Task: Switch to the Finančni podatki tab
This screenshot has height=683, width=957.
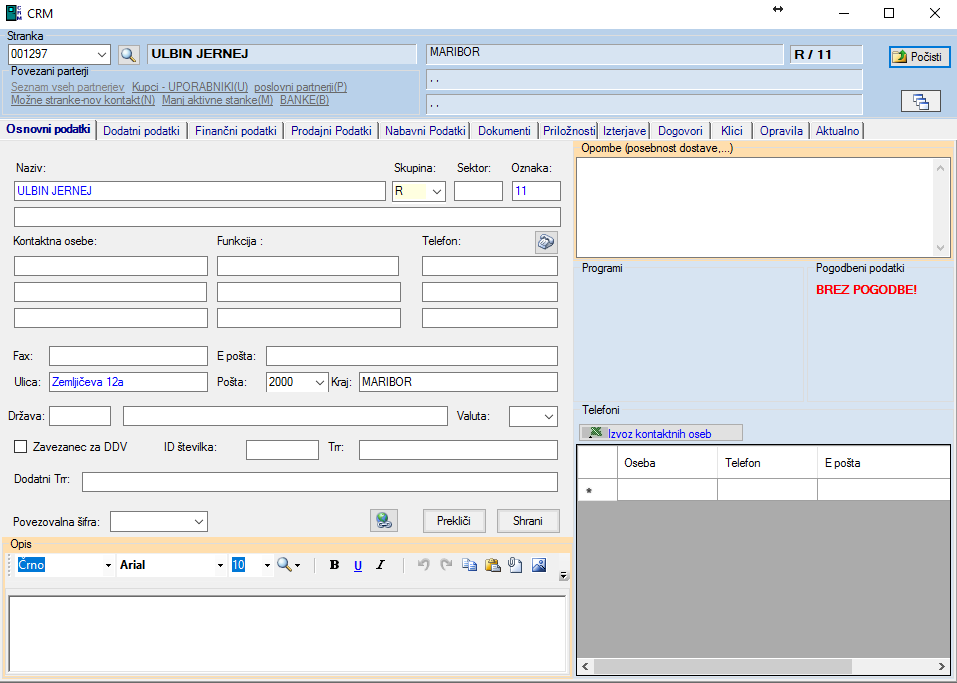Action: pos(236,131)
